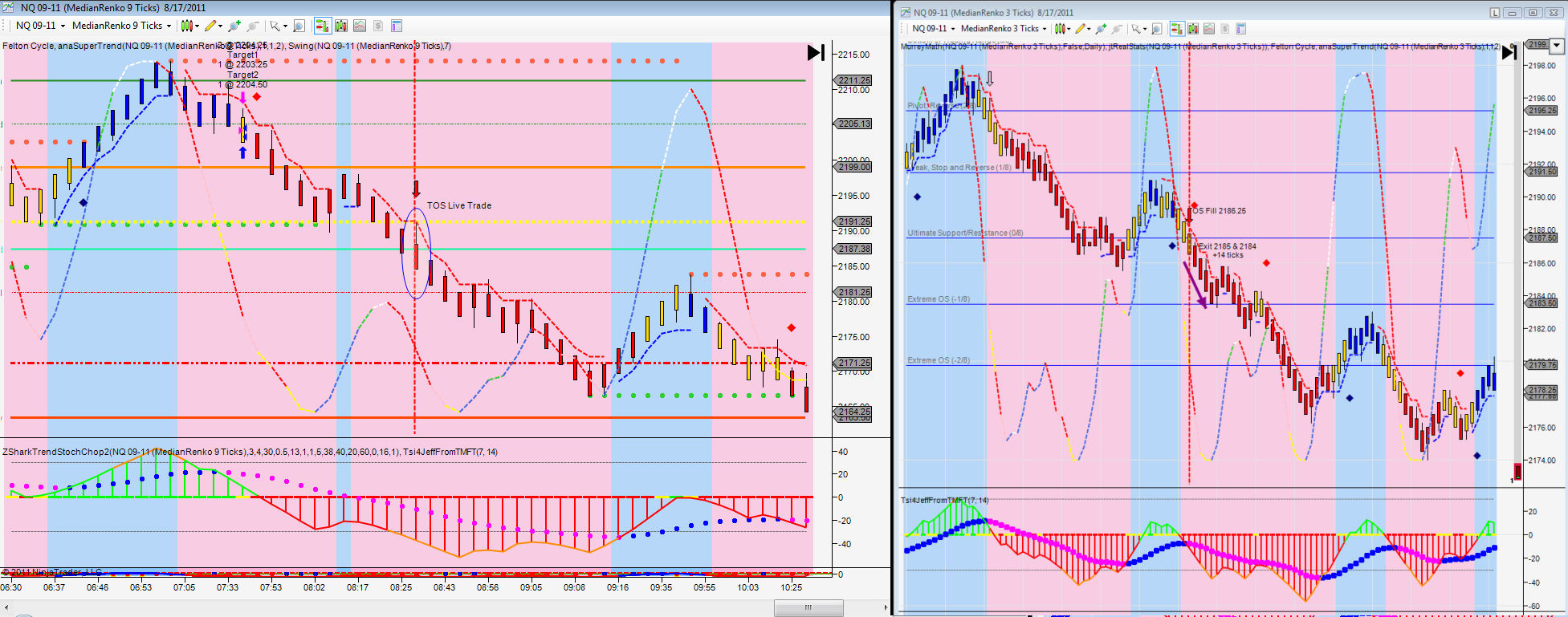Screen dimensions: 1568x617
Task: Expand chart style dropdown arrow in 9 Ticks chart
Action: point(196,26)
